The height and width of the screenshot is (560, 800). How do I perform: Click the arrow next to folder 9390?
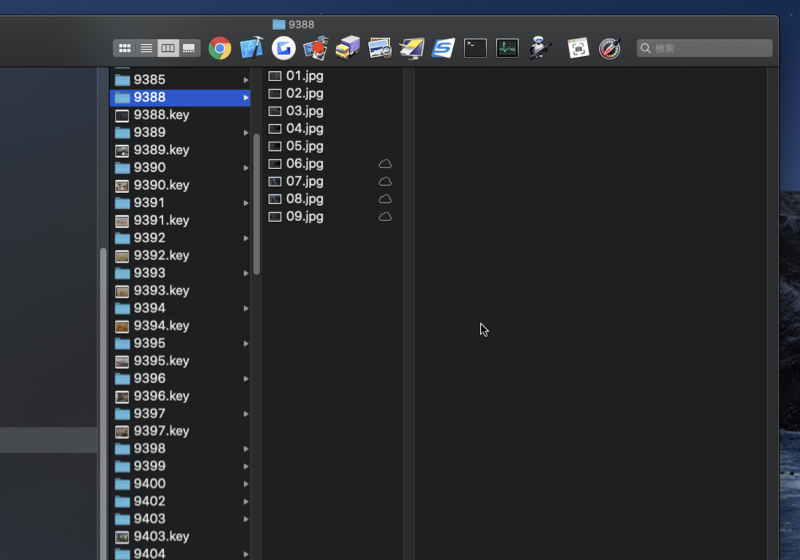[x=246, y=168]
